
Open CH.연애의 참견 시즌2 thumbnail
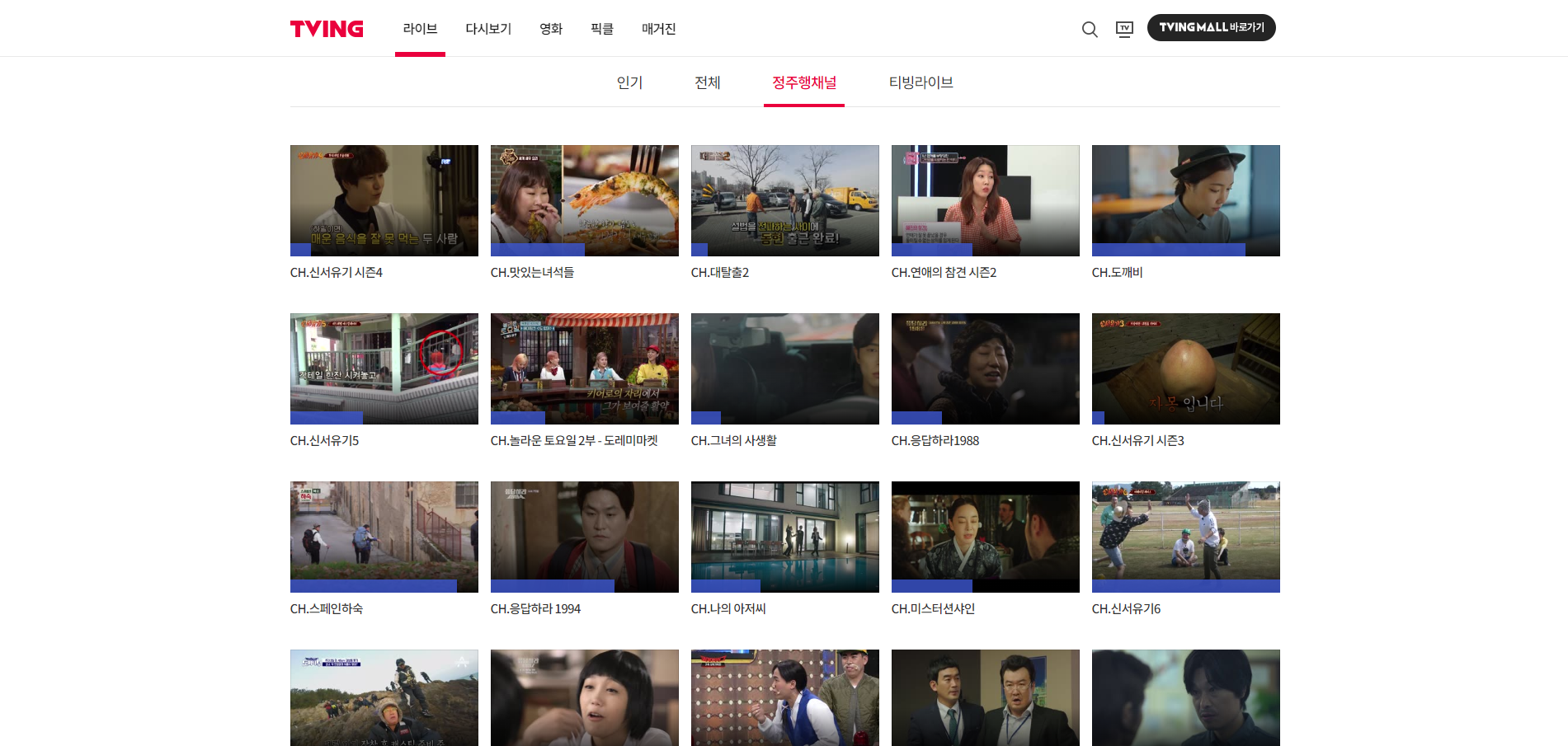pos(986,200)
